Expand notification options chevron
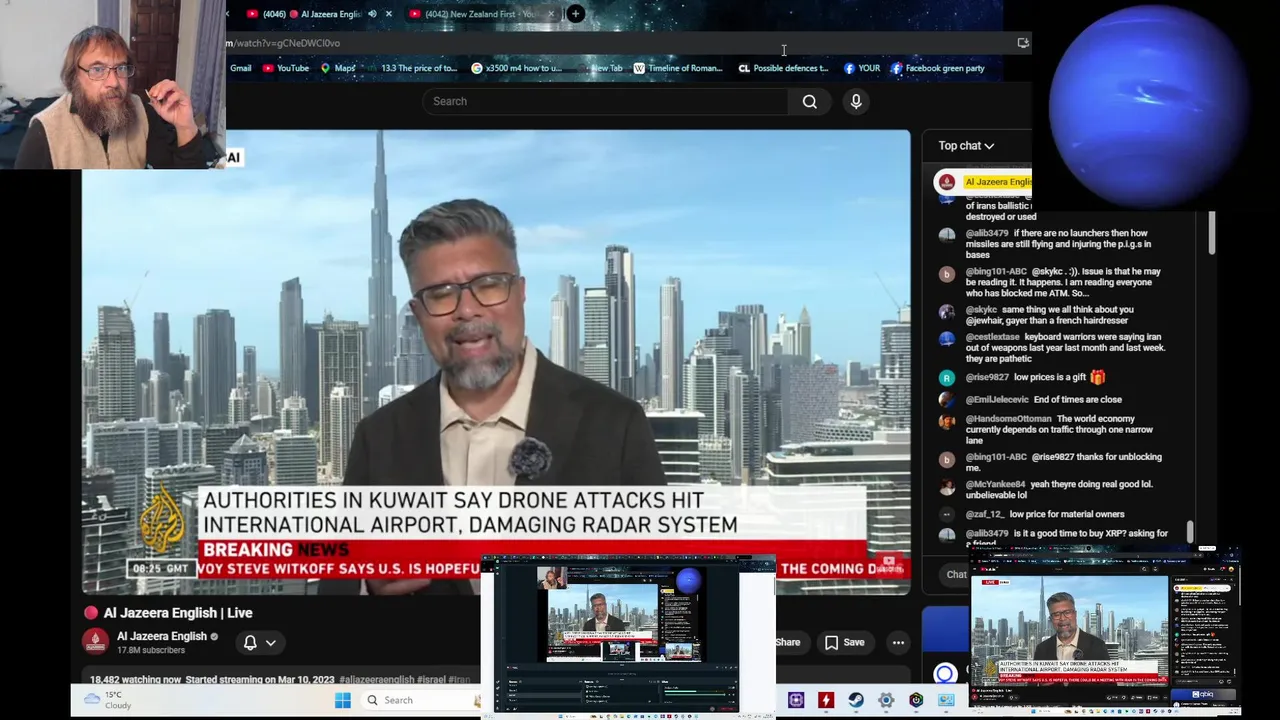Viewport: 1280px width, 720px height. (270, 643)
